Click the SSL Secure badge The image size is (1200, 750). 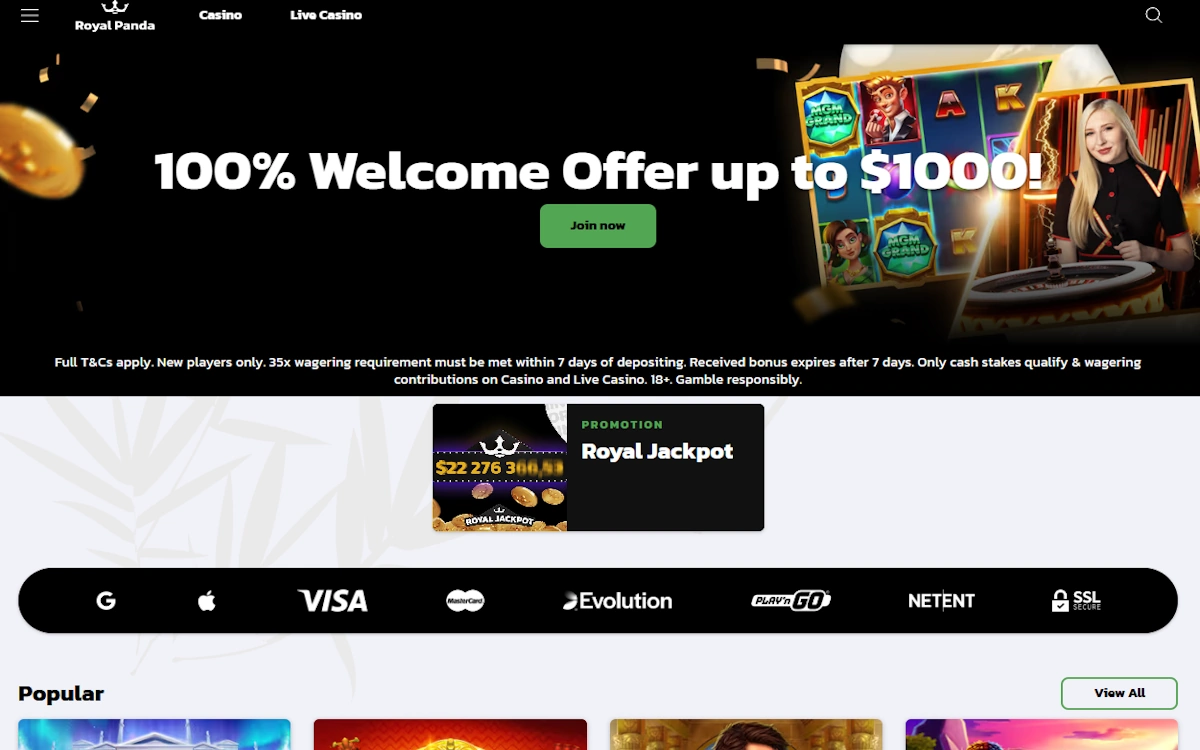(1076, 601)
